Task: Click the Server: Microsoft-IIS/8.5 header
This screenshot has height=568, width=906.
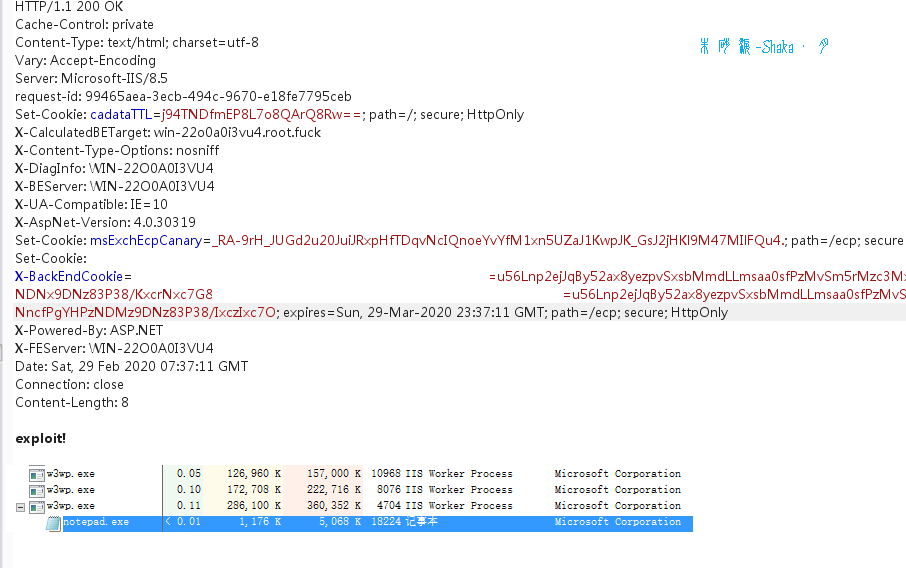Action: pyautogui.click(x=91, y=79)
